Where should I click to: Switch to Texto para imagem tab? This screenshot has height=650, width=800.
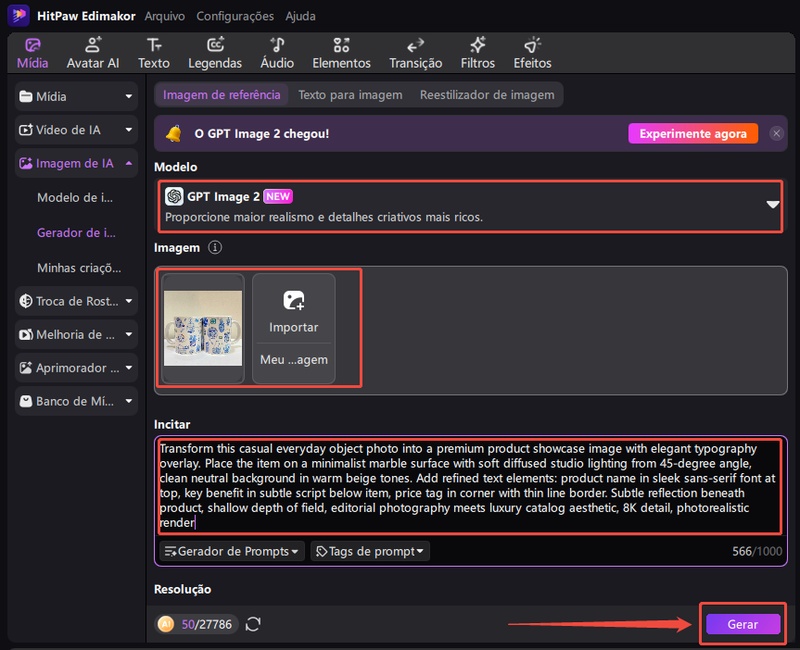click(x=350, y=95)
